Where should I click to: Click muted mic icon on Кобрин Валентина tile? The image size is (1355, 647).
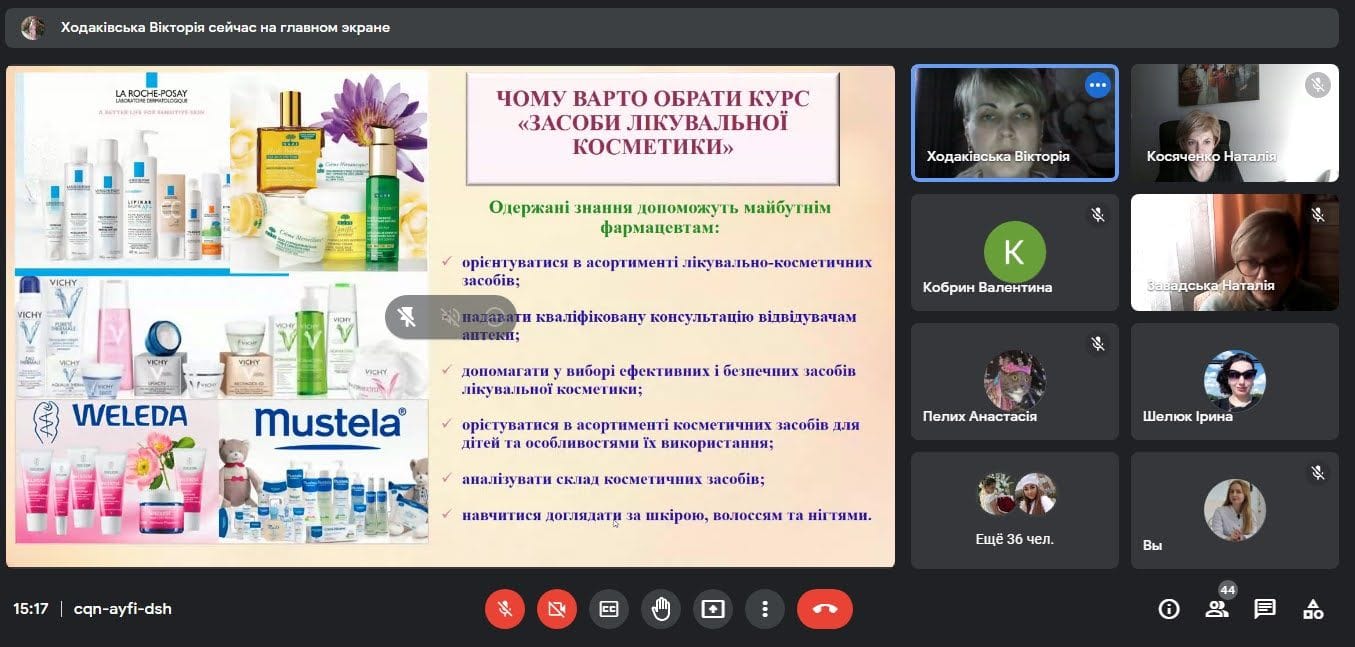point(1098,214)
